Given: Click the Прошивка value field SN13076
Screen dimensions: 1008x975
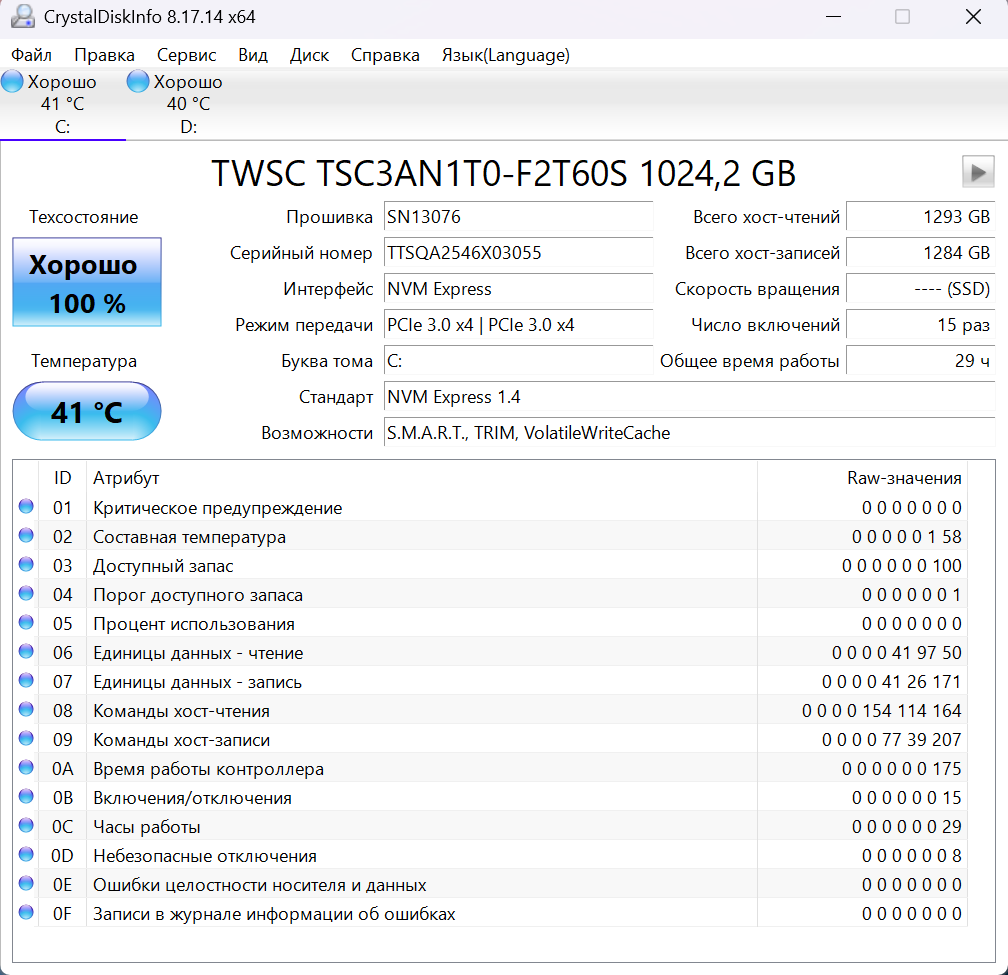Looking at the screenshot, I should [x=518, y=217].
